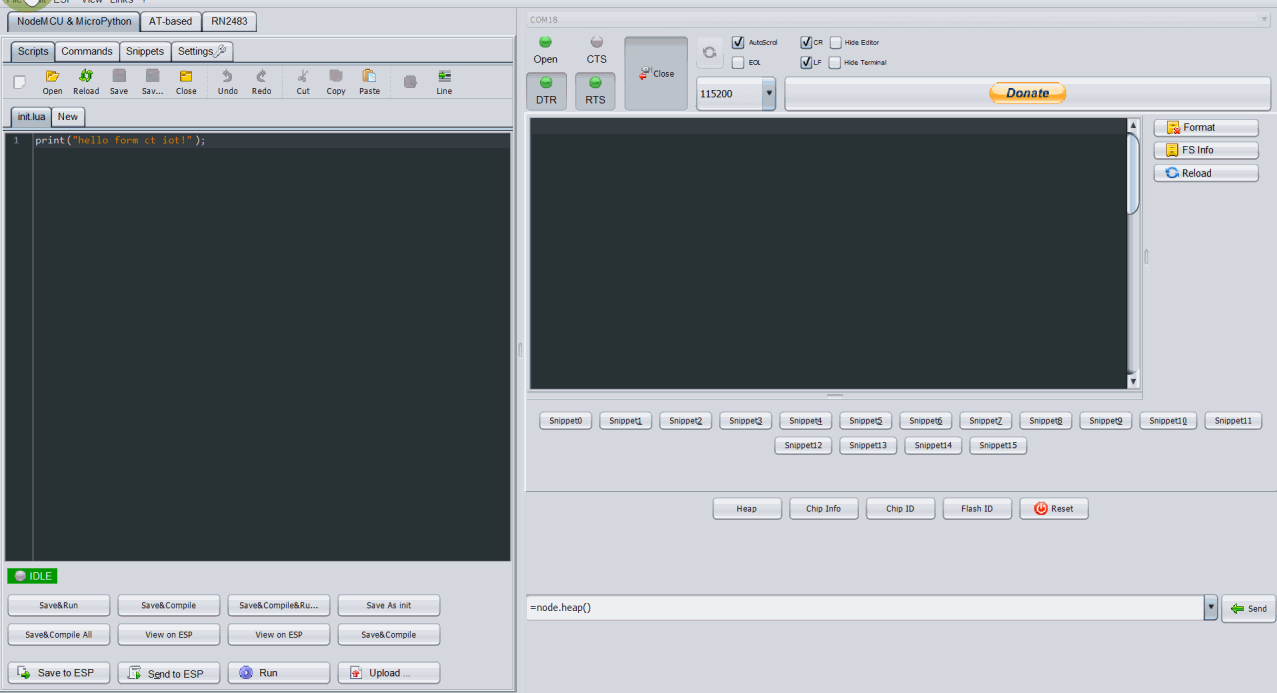Open a script file from disk
This screenshot has width=1277, height=693.
tap(52, 82)
